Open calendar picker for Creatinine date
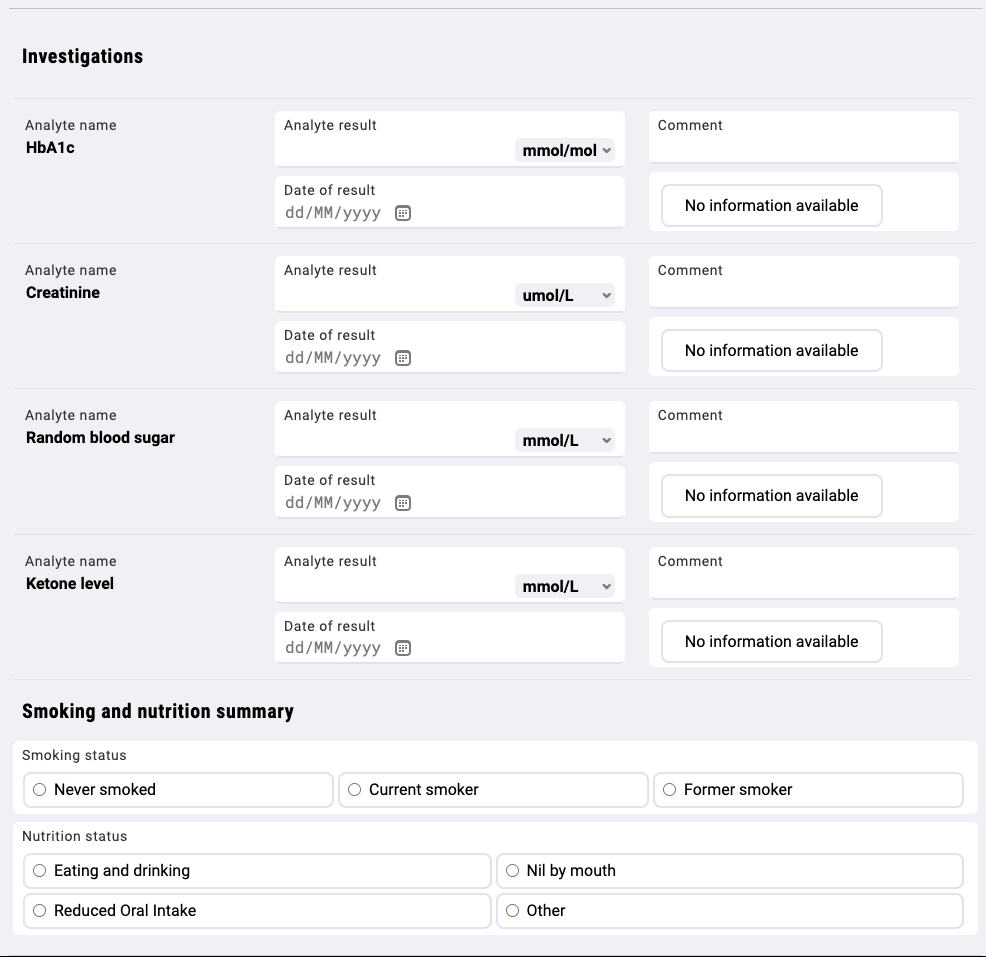Viewport: 986px width, 957px height. (402, 357)
